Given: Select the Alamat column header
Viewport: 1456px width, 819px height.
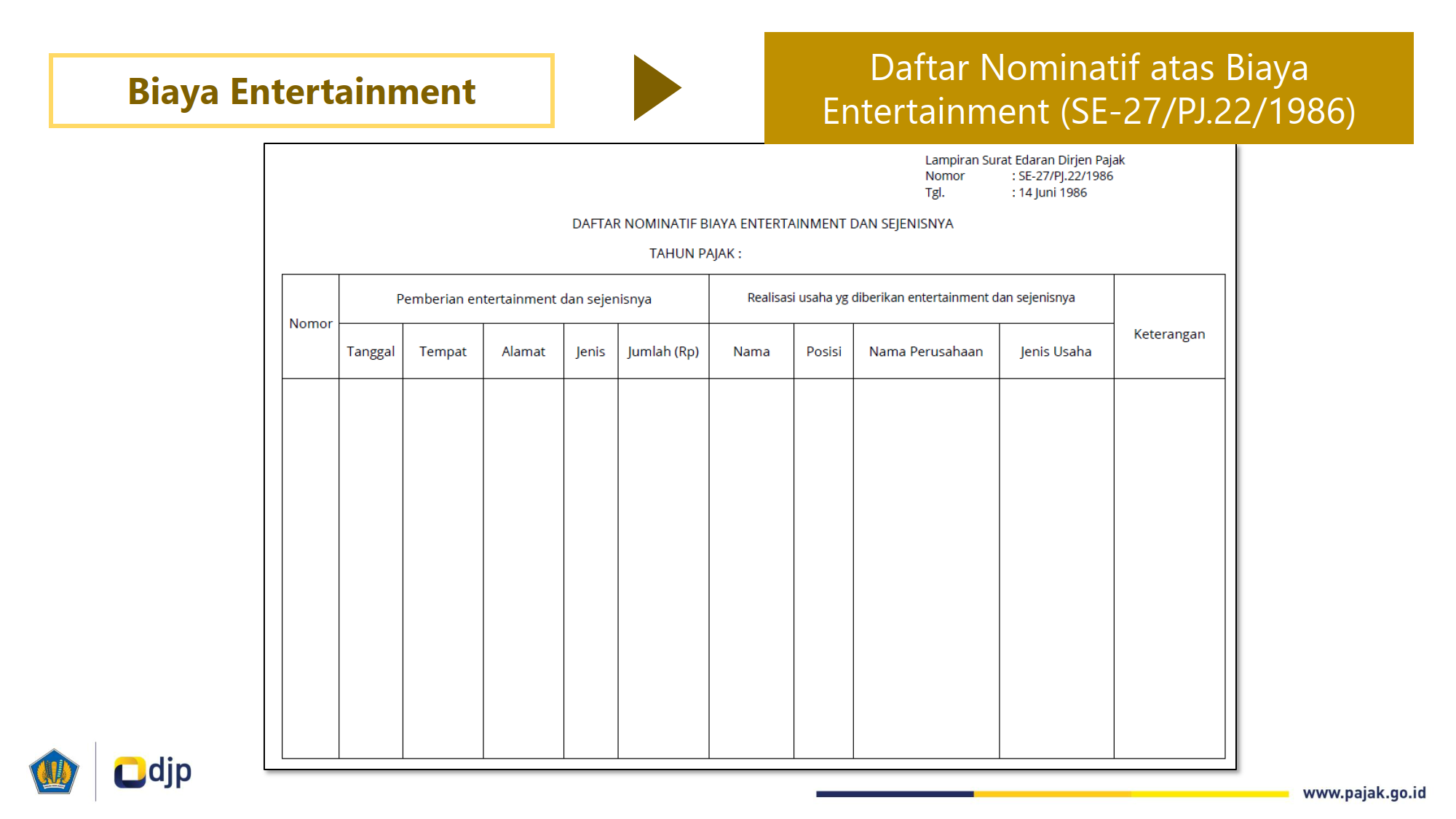Looking at the screenshot, I should pyautogui.click(x=523, y=352).
